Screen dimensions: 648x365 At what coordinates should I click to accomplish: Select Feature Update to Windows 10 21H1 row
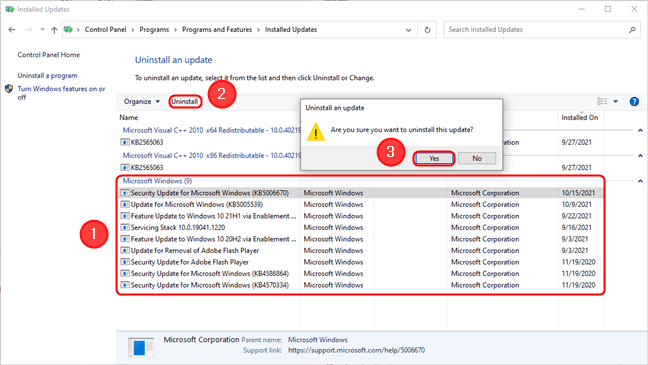click(x=360, y=216)
